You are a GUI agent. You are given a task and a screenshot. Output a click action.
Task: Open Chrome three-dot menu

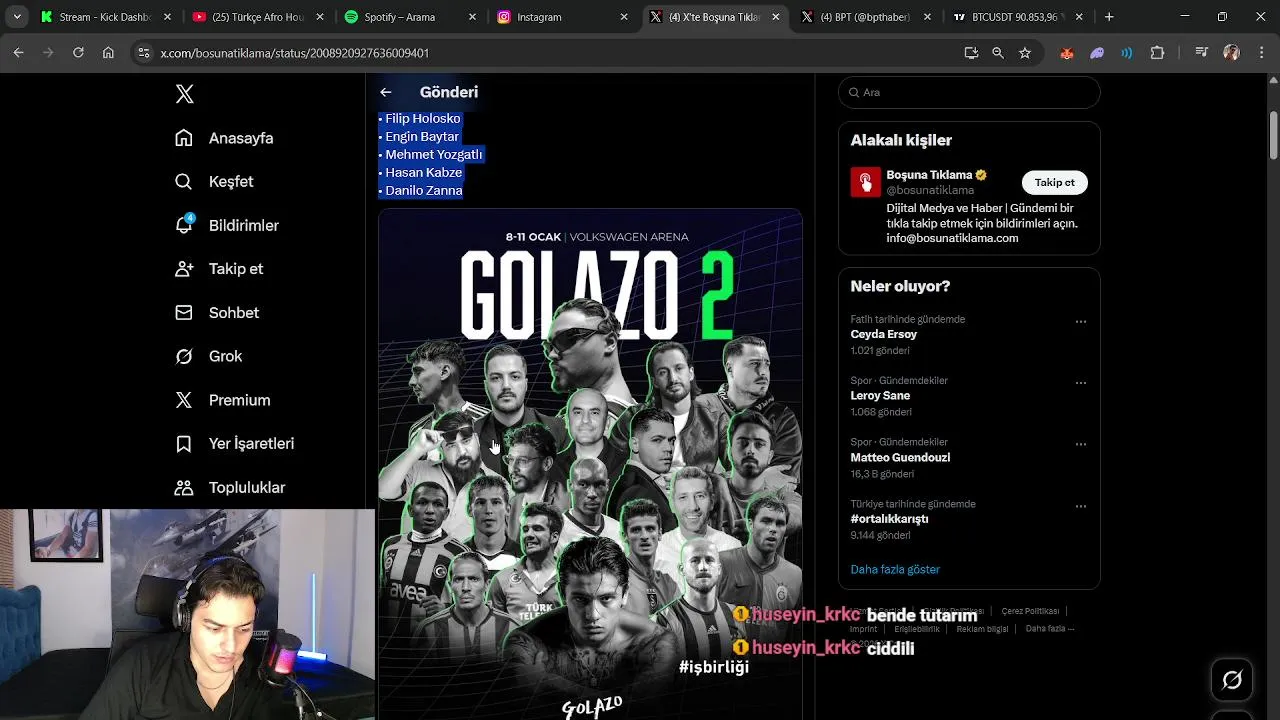point(1260,53)
